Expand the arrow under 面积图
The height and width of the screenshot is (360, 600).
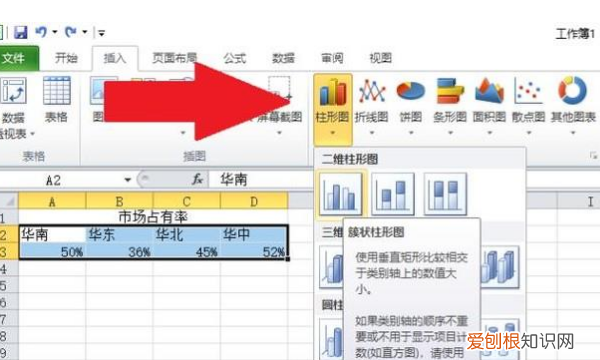[489, 133]
